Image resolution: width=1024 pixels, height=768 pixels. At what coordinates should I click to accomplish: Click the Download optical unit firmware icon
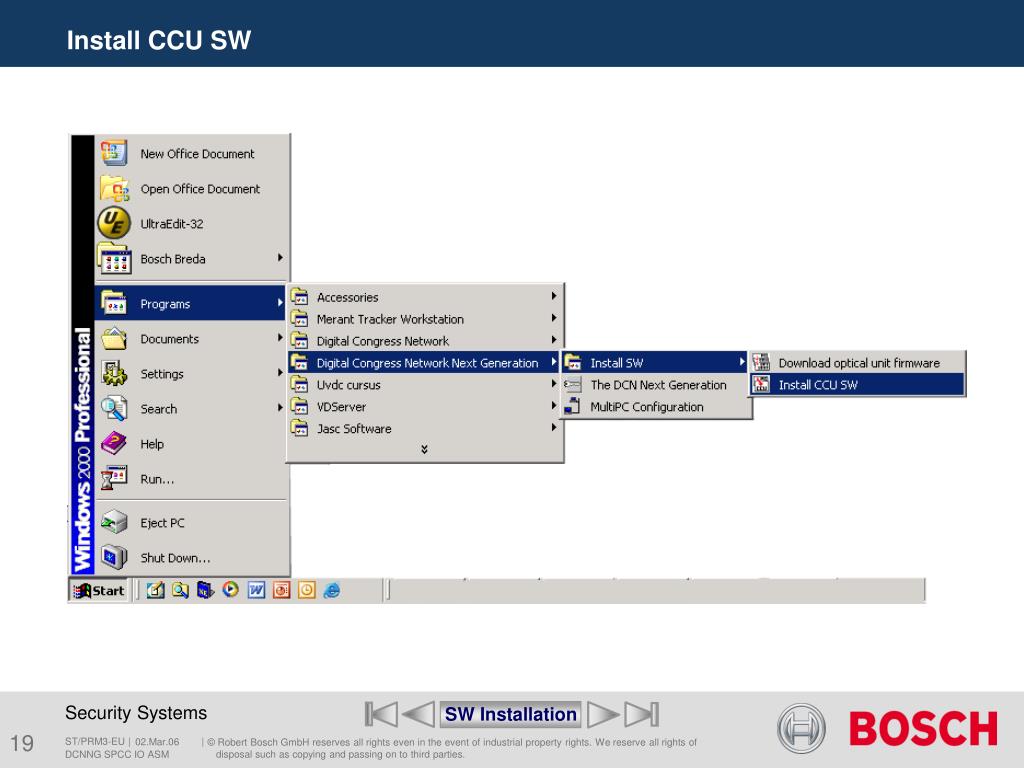point(761,362)
